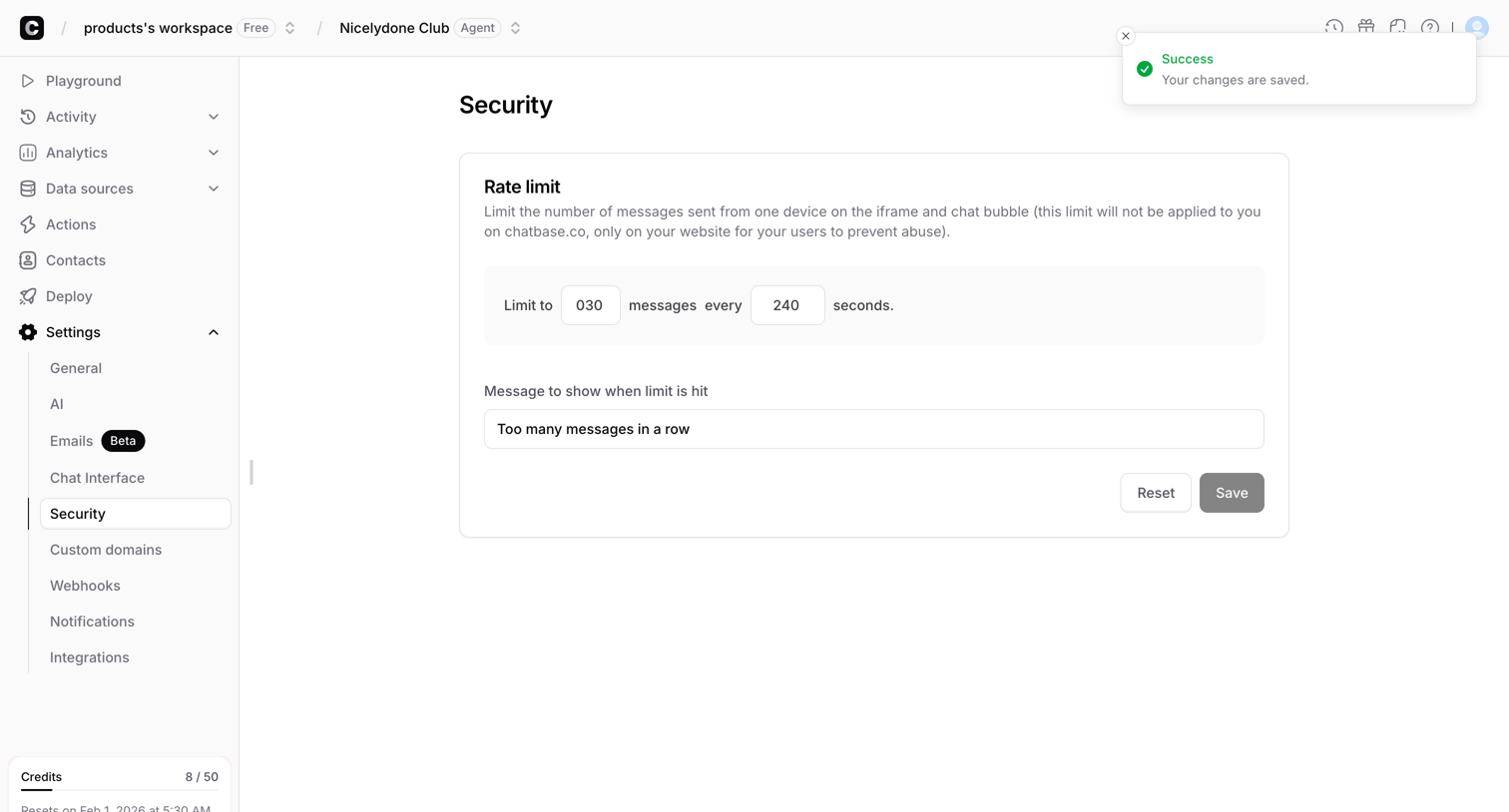
Task: Click the Actions lightning bolt icon
Action: (x=28, y=224)
